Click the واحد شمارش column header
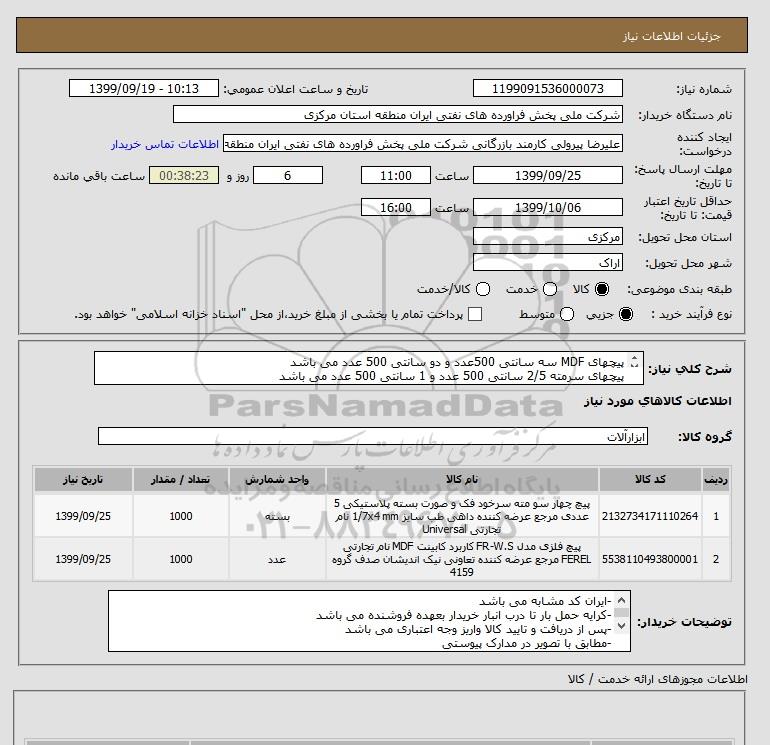This screenshot has height=745, width=770. 277,479
